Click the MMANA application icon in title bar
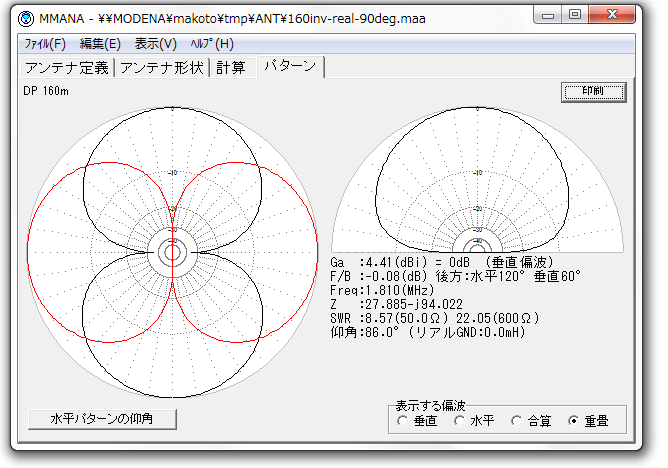The height and width of the screenshot is (468, 668). click(x=26, y=18)
